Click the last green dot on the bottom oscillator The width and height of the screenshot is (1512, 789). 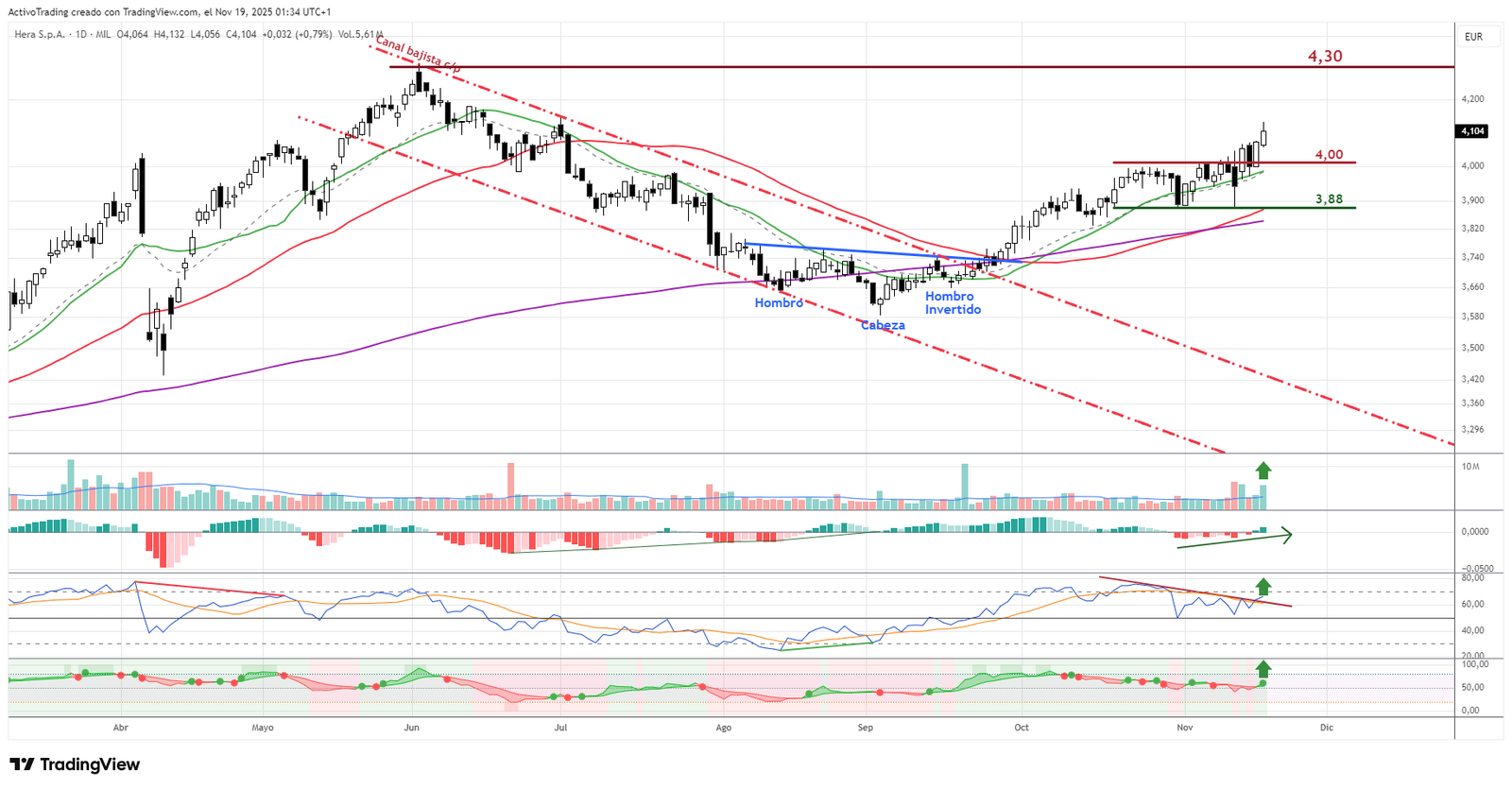click(x=1263, y=683)
